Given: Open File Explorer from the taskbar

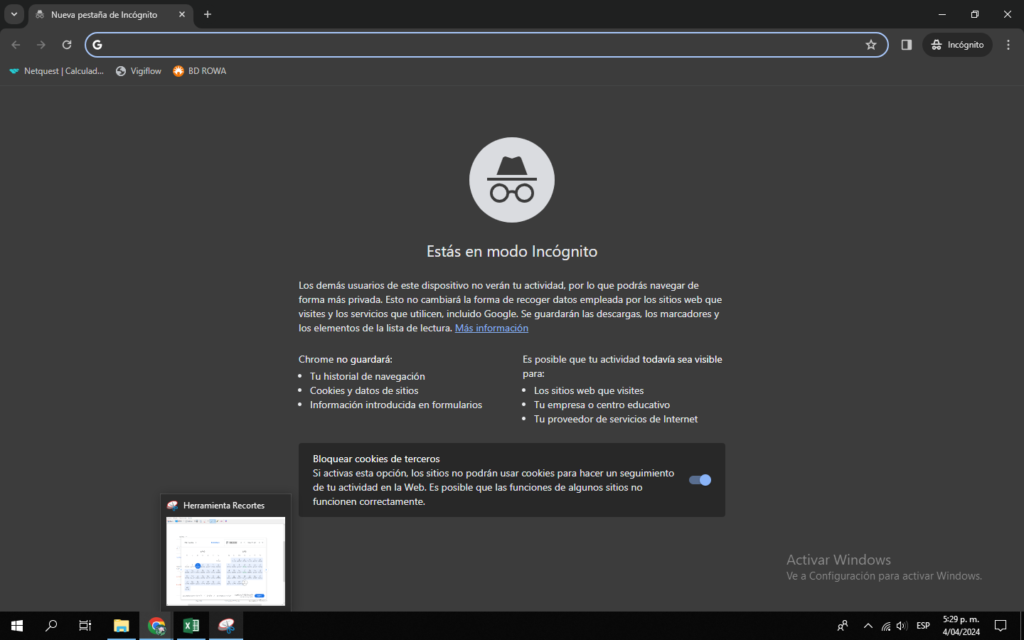Looking at the screenshot, I should pos(121,626).
